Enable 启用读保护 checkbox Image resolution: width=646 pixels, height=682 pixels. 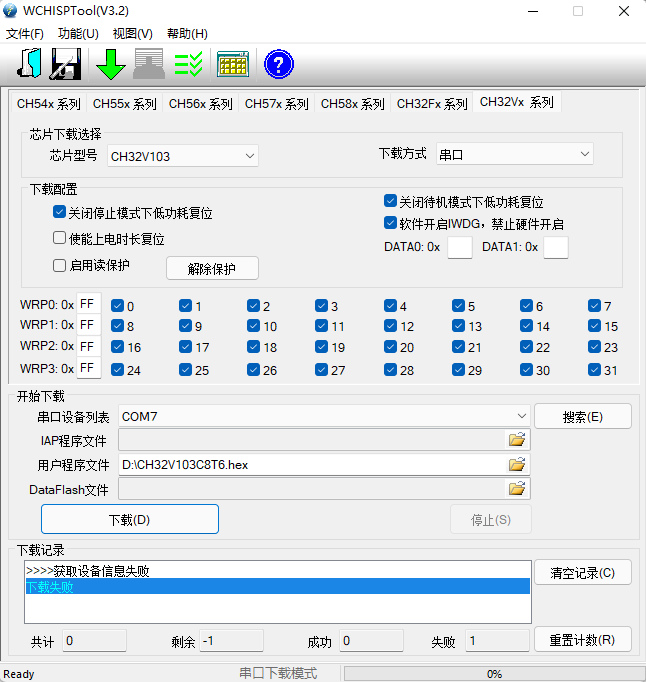59,265
